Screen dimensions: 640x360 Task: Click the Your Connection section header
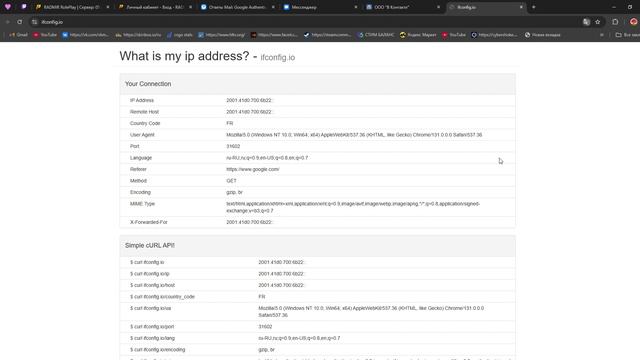pyautogui.click(x=318, y=84)
